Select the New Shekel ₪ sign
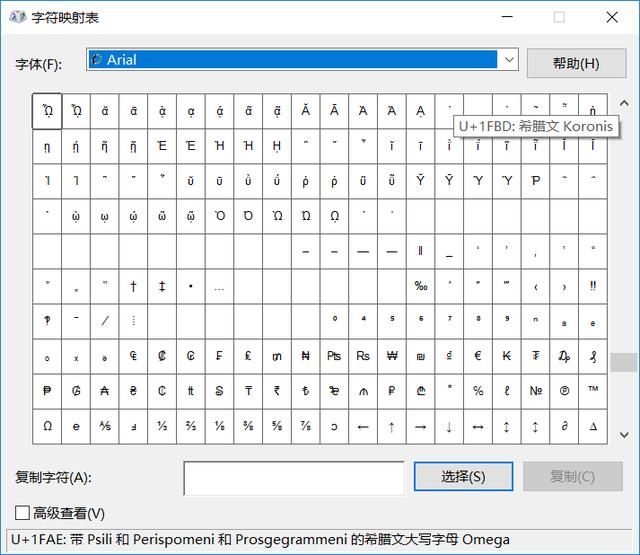640x555 pixels. coord(421,356)
